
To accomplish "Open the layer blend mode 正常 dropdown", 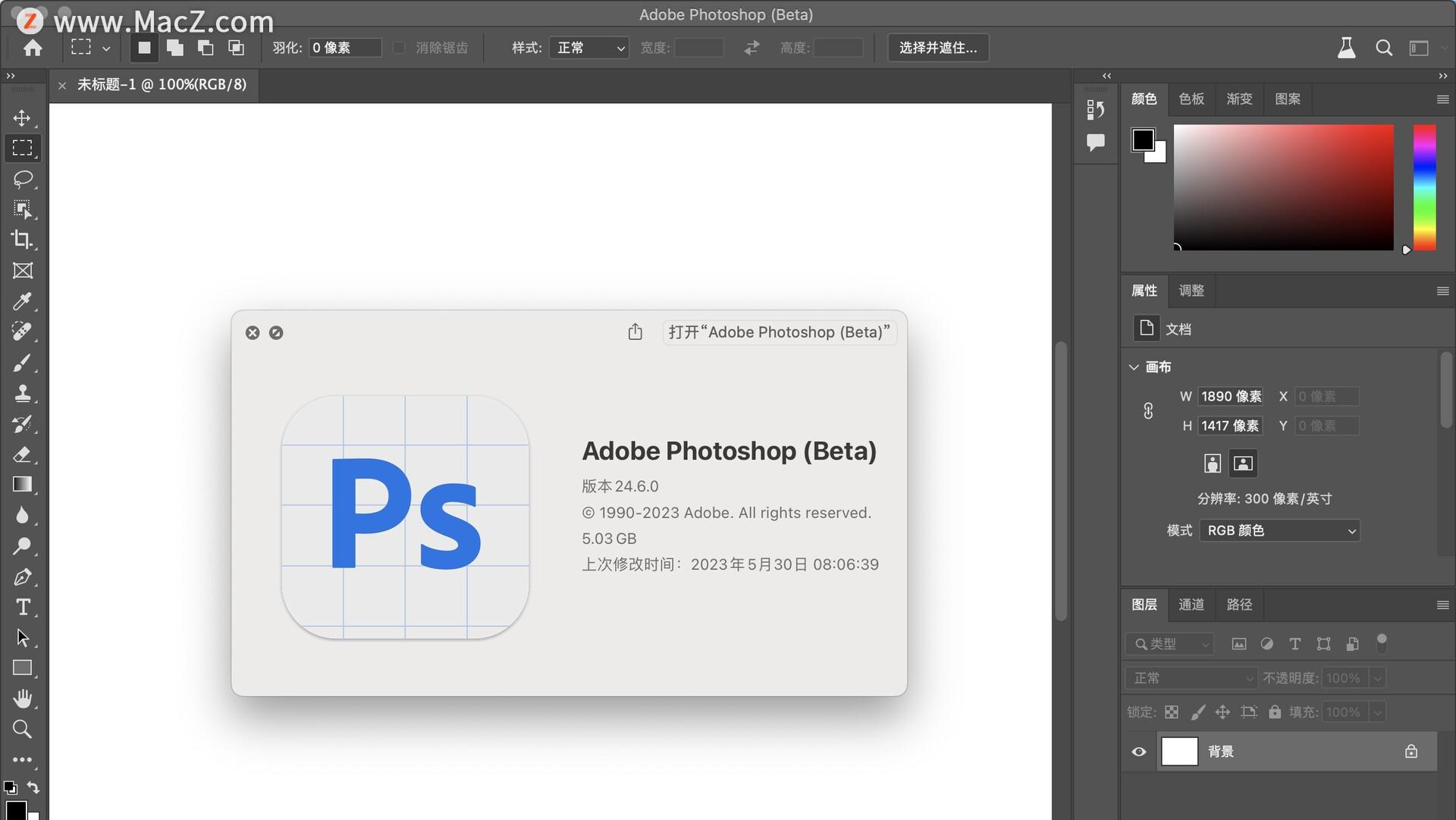I will pyautogui.click(x=1191, y=678).
